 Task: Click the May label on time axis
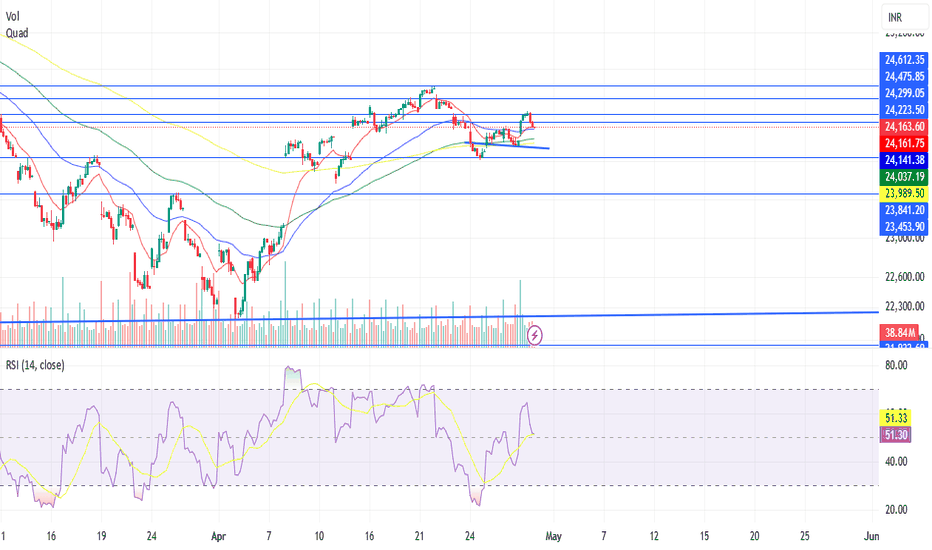click(x=554, y=535)
